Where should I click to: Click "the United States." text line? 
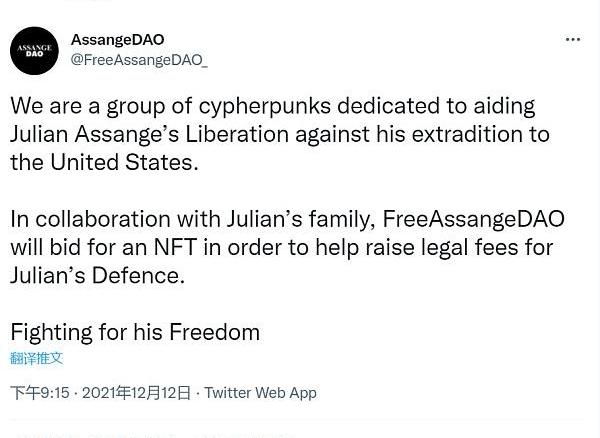click(104, 162)
